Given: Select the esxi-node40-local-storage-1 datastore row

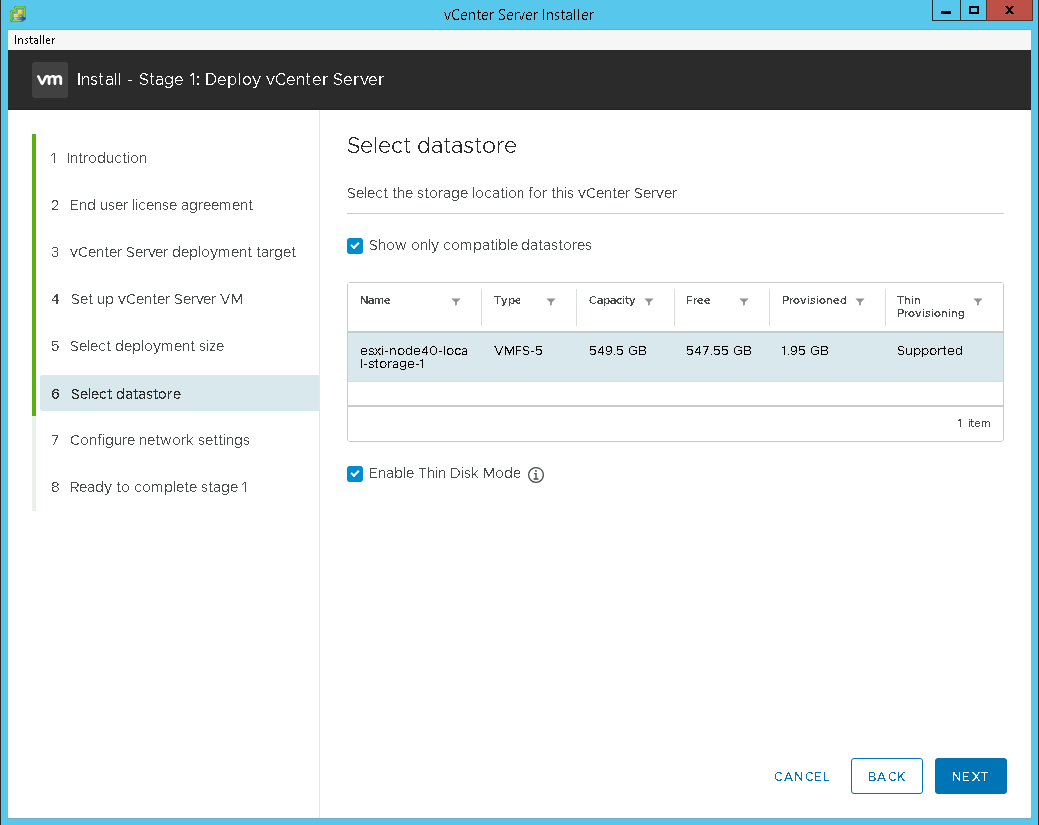Looking at the screenshot, I should click(x=675, y=357).
